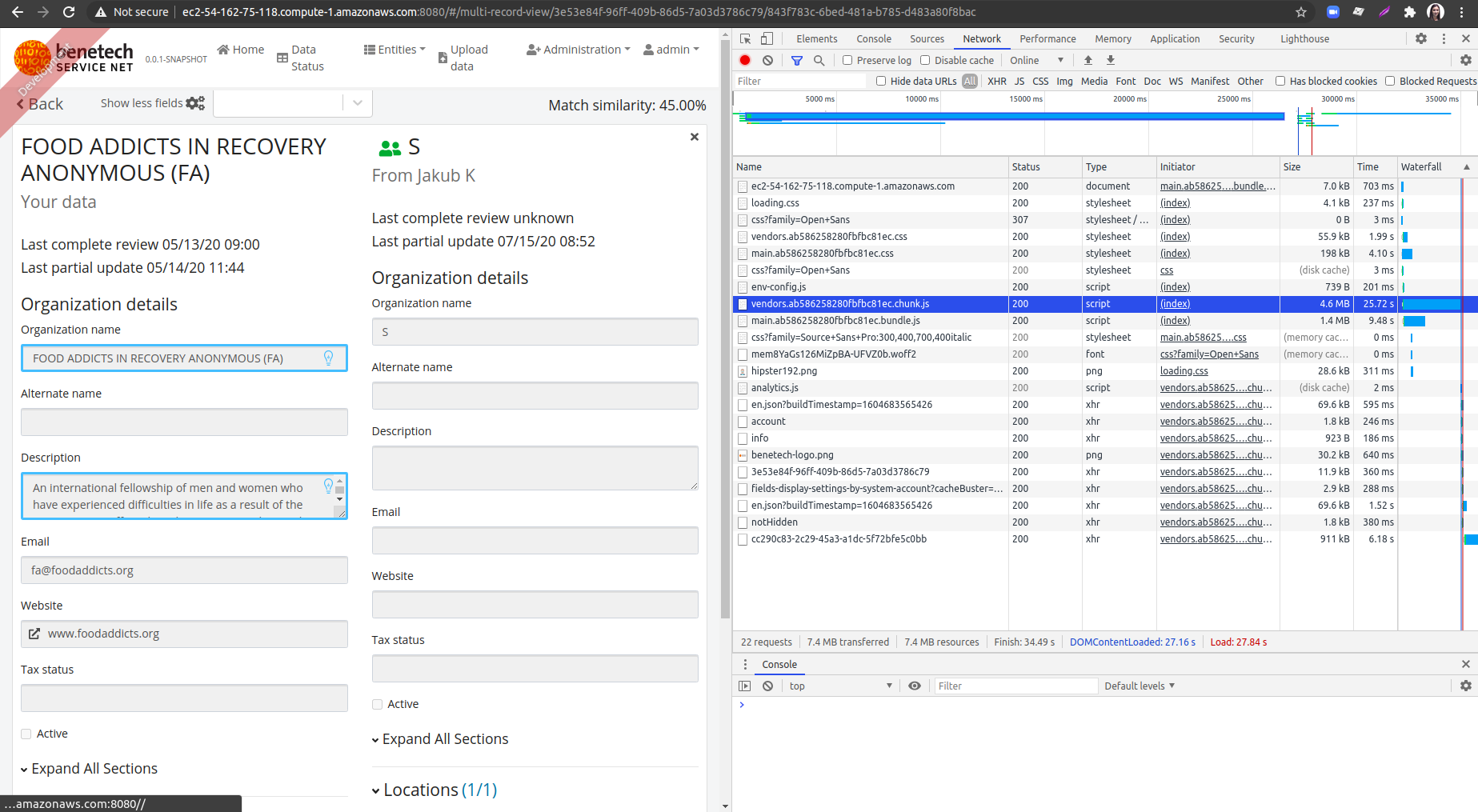
Task: Toggle the device toolbar in DevTools
Action: pos(766,38)
